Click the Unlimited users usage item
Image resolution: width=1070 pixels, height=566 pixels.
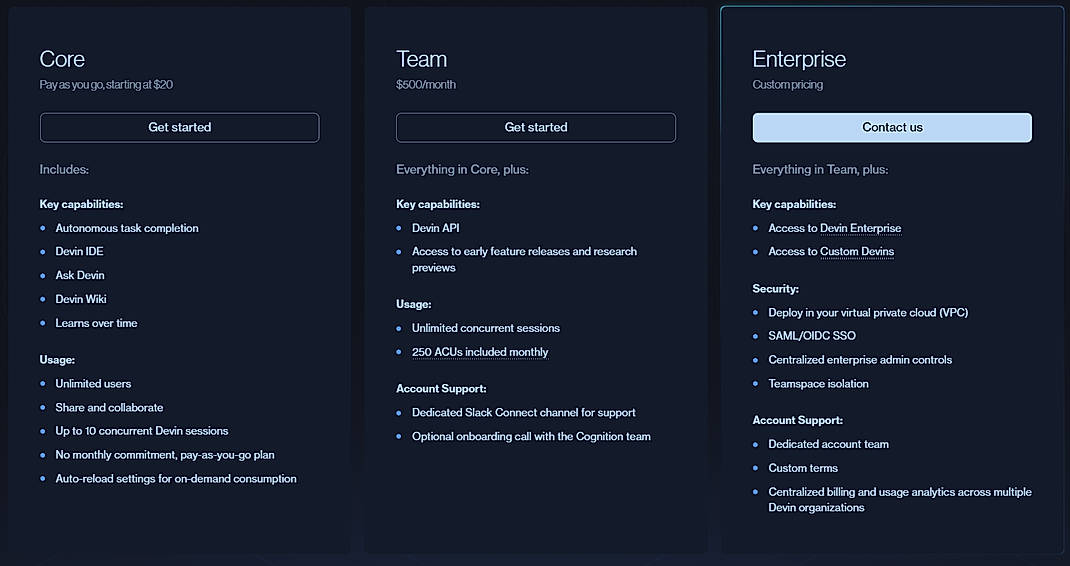pos(93,384)
